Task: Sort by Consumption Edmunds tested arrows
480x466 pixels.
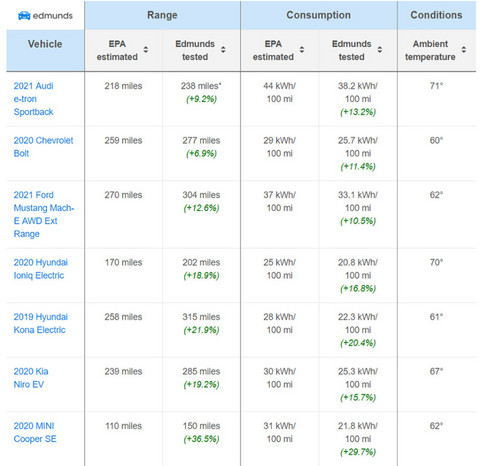Action: [380, 50]
